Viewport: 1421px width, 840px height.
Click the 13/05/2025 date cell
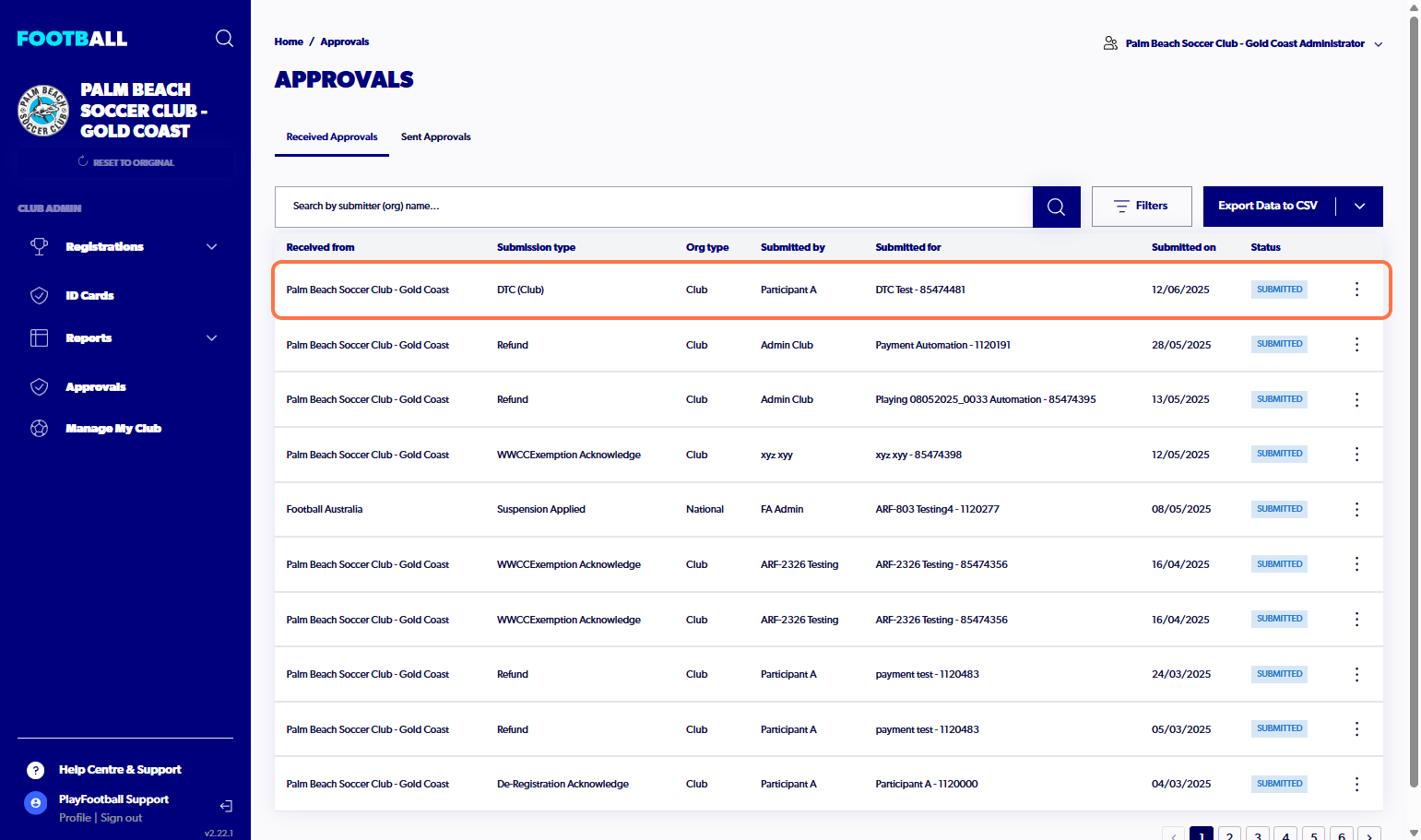pos(1180,399)
